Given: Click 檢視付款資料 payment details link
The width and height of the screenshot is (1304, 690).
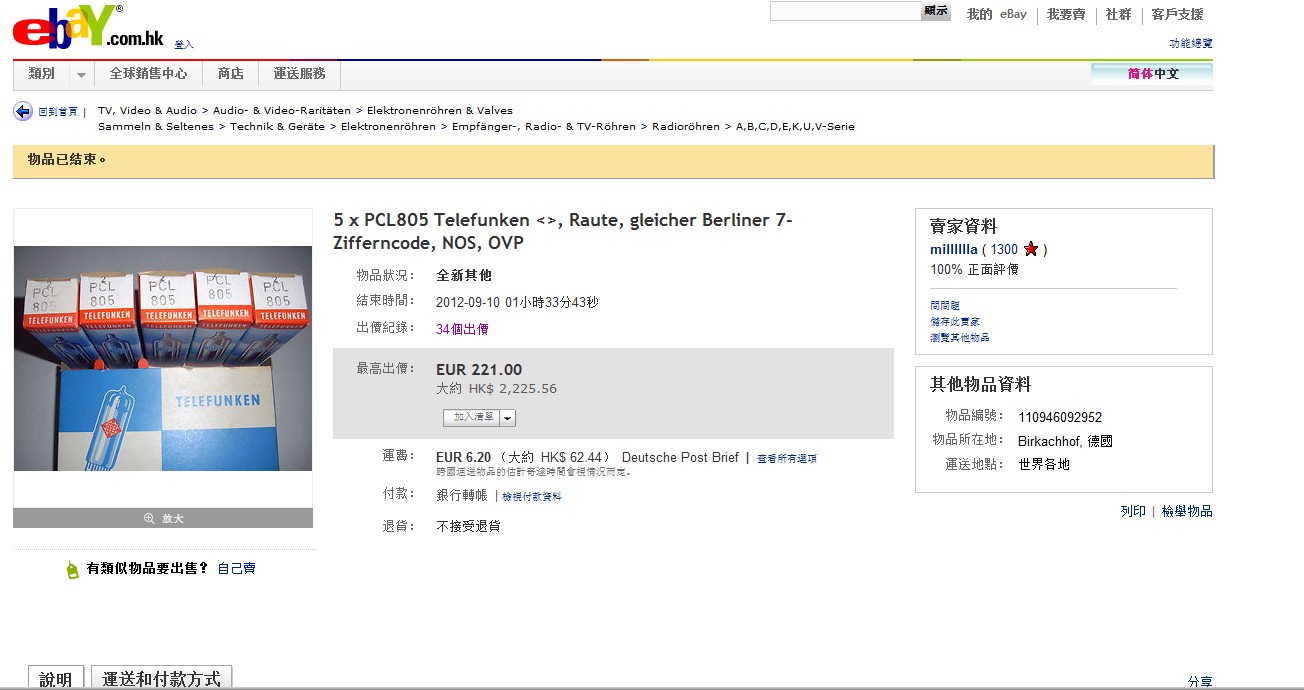Looking at the screenshot, I should point(532,497).
